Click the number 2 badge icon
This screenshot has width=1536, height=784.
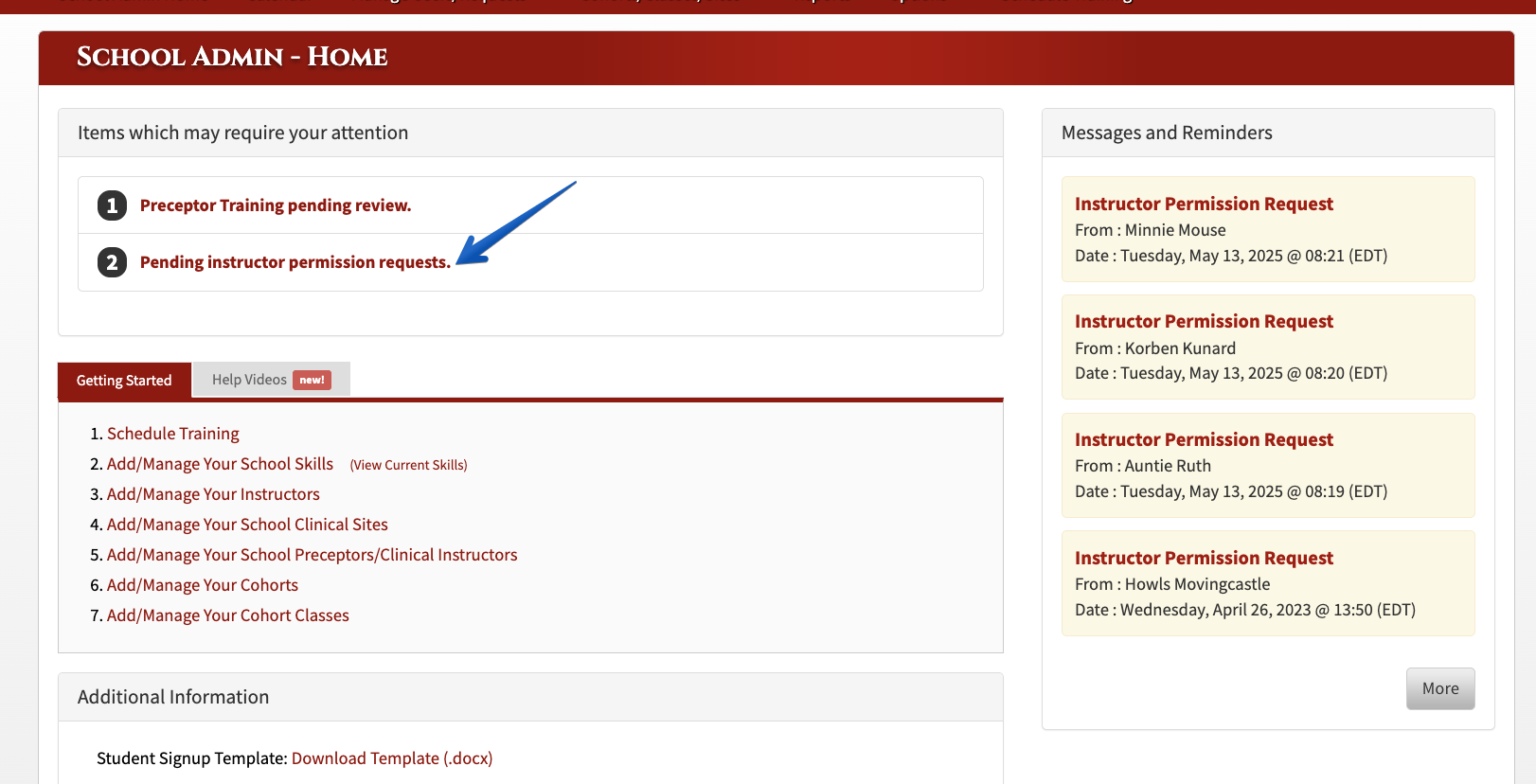pos(112,262)
